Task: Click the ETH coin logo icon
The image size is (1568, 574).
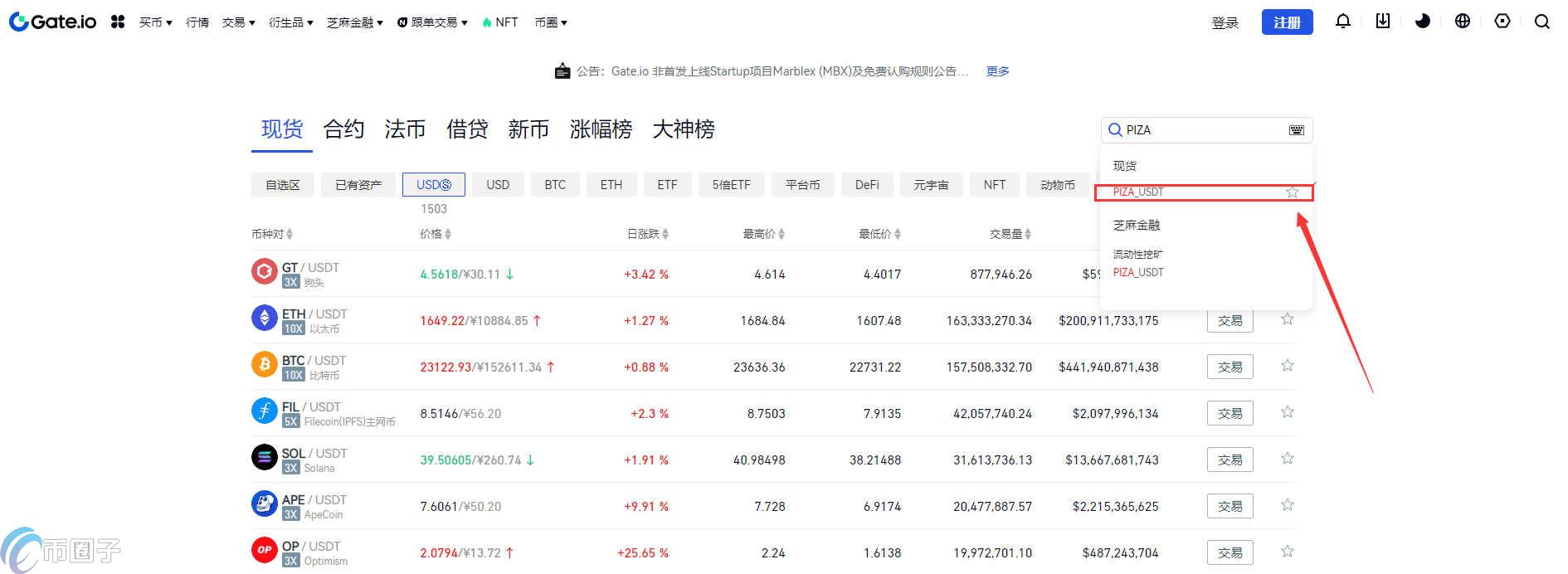Action: 265,318
